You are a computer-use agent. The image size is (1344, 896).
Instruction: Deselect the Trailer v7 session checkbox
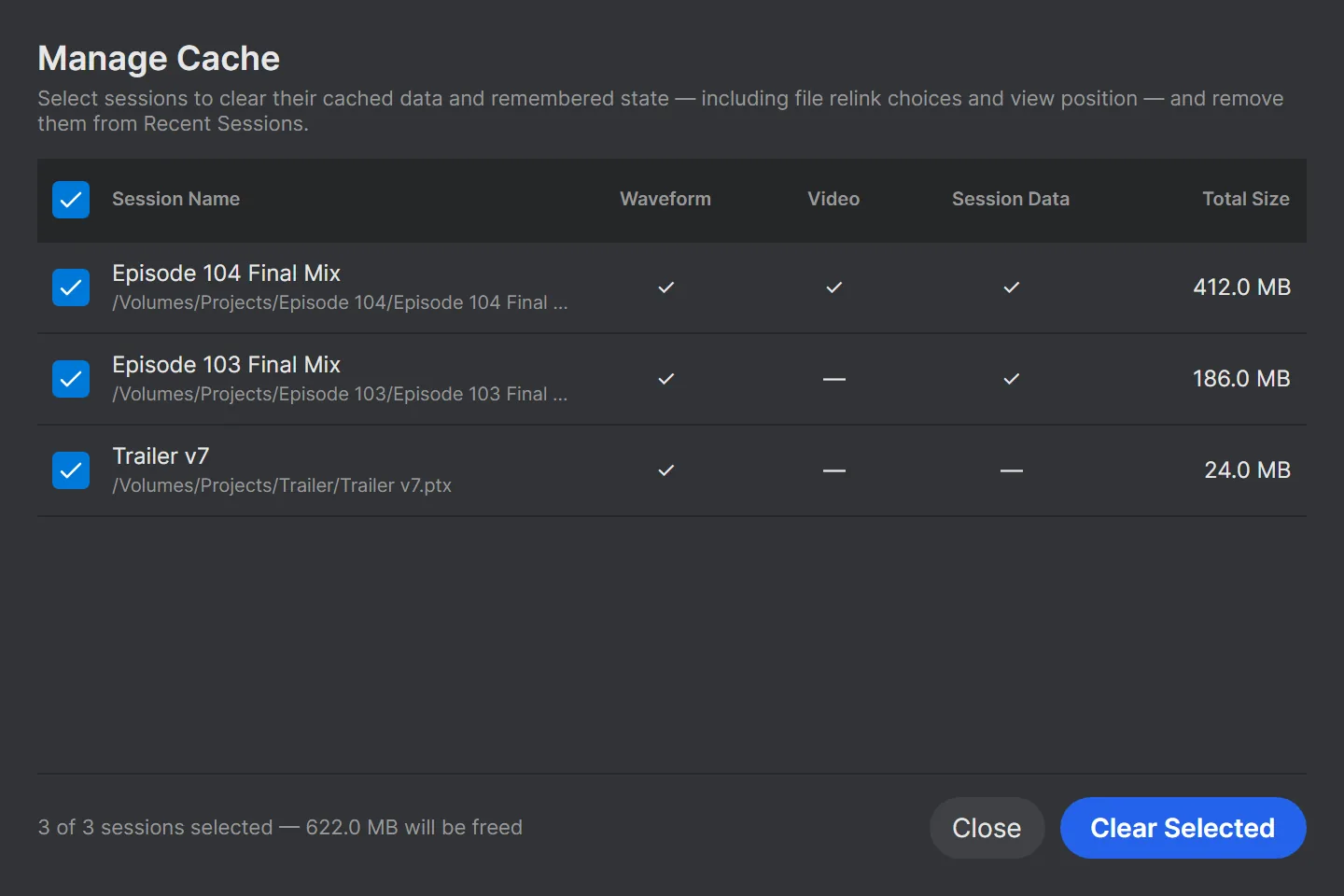tap(71, 470)
